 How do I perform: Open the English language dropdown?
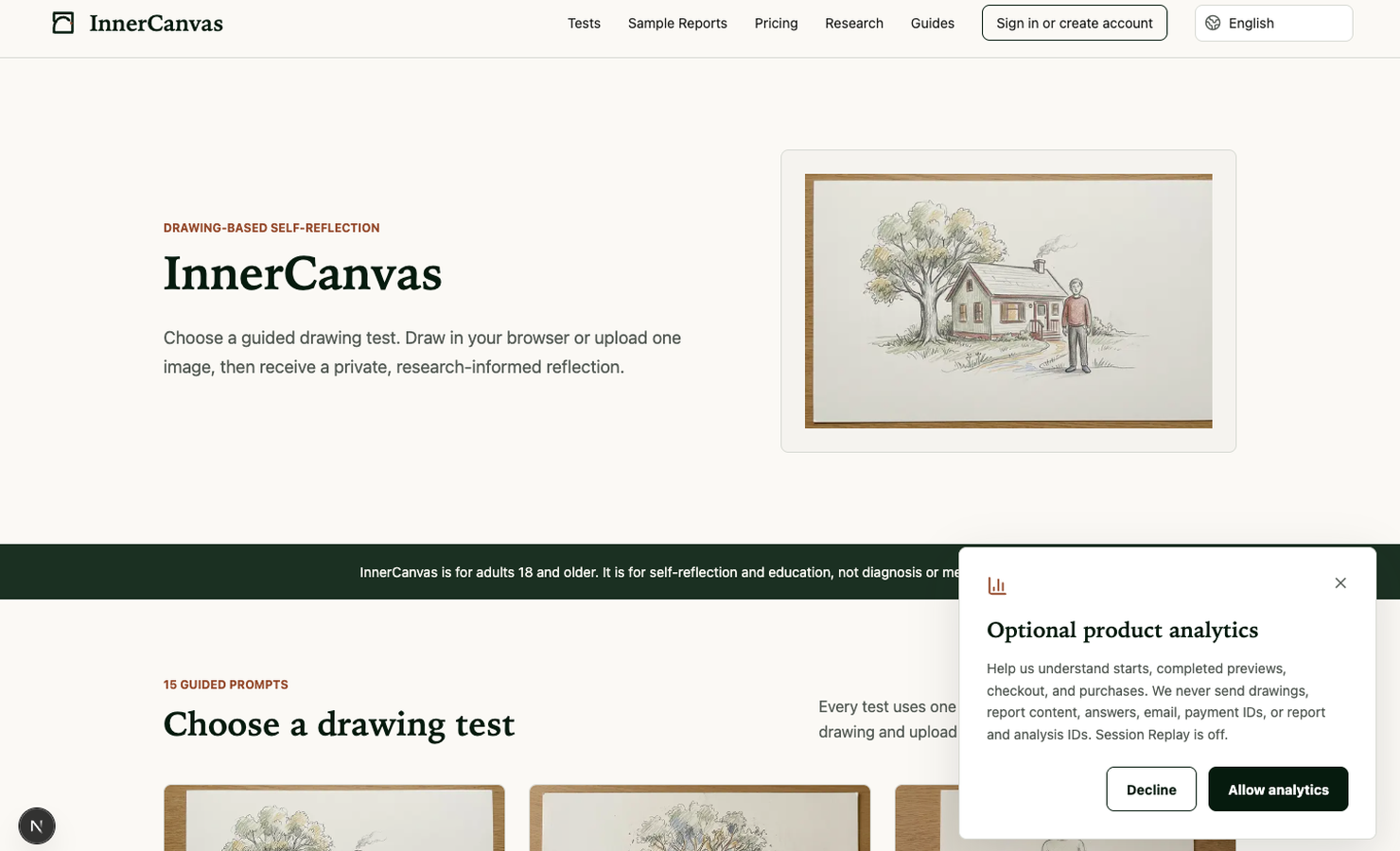tap(1273, 23)
